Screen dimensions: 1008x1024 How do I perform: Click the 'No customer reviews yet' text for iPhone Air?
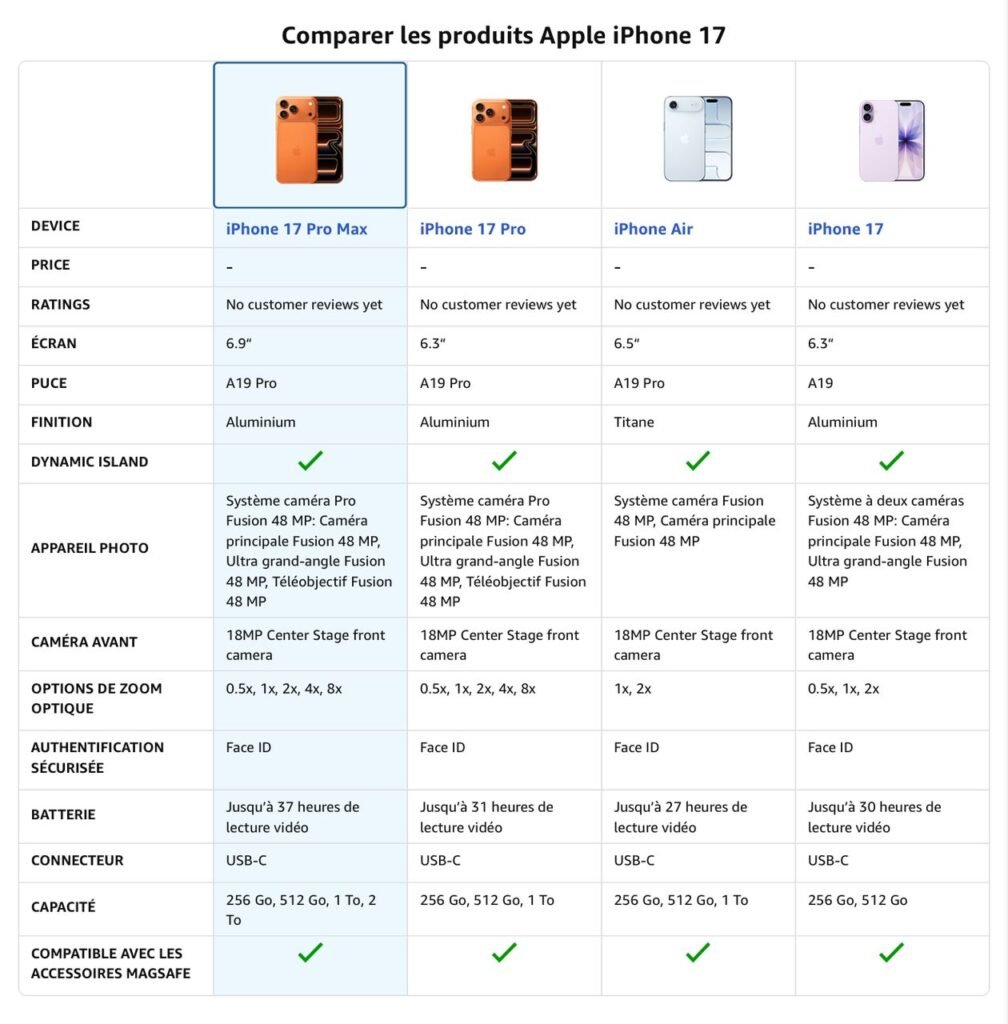pyautogui.click(x=692, y=305)
